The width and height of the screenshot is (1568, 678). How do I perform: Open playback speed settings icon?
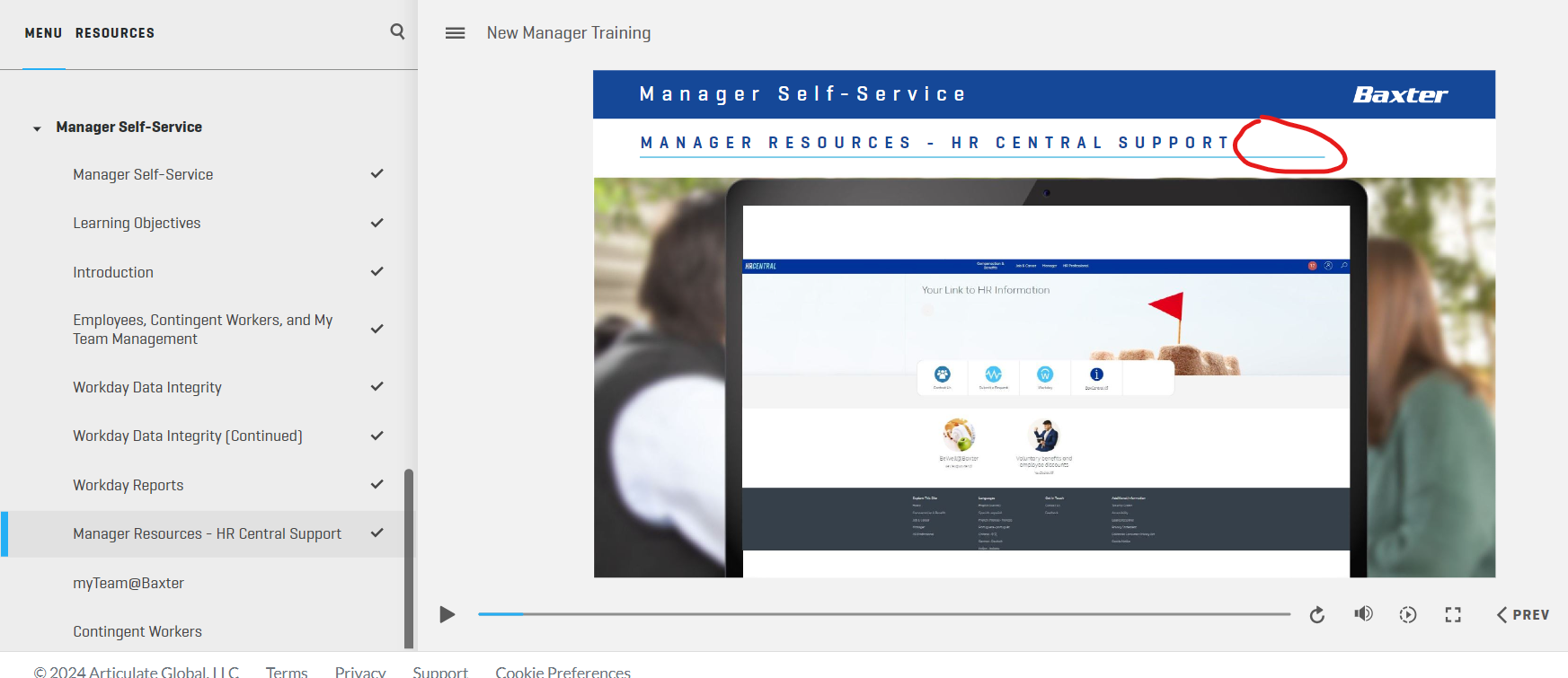[x=1408, y=614]
